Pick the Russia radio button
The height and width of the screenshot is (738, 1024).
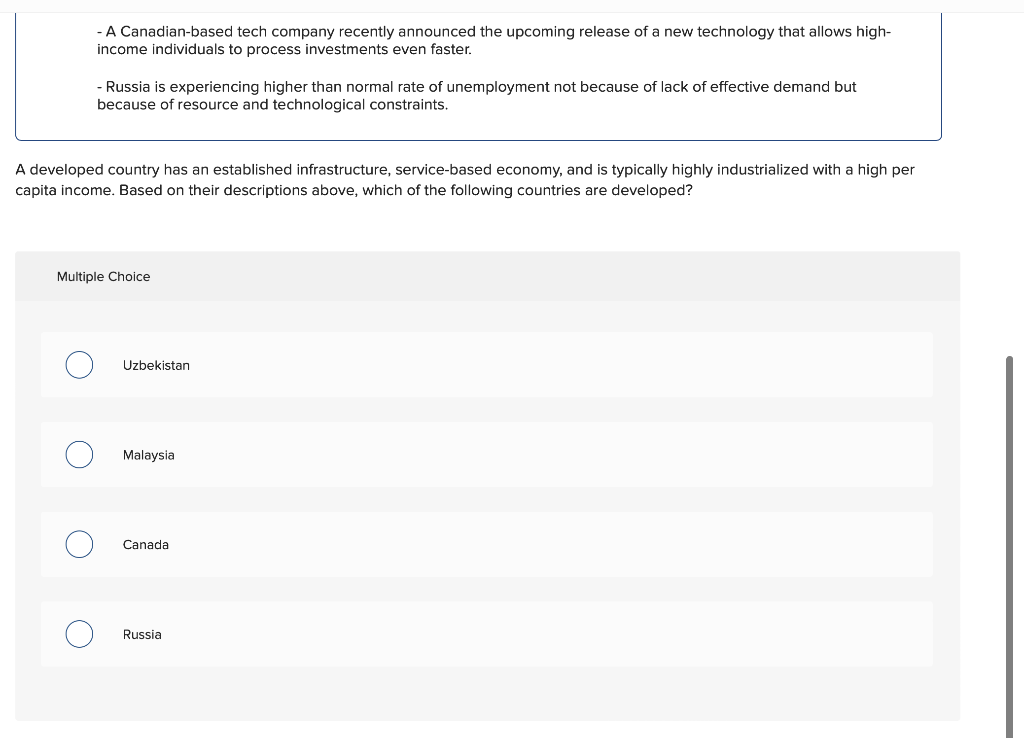pyautogui.click(x=79, y=634)
